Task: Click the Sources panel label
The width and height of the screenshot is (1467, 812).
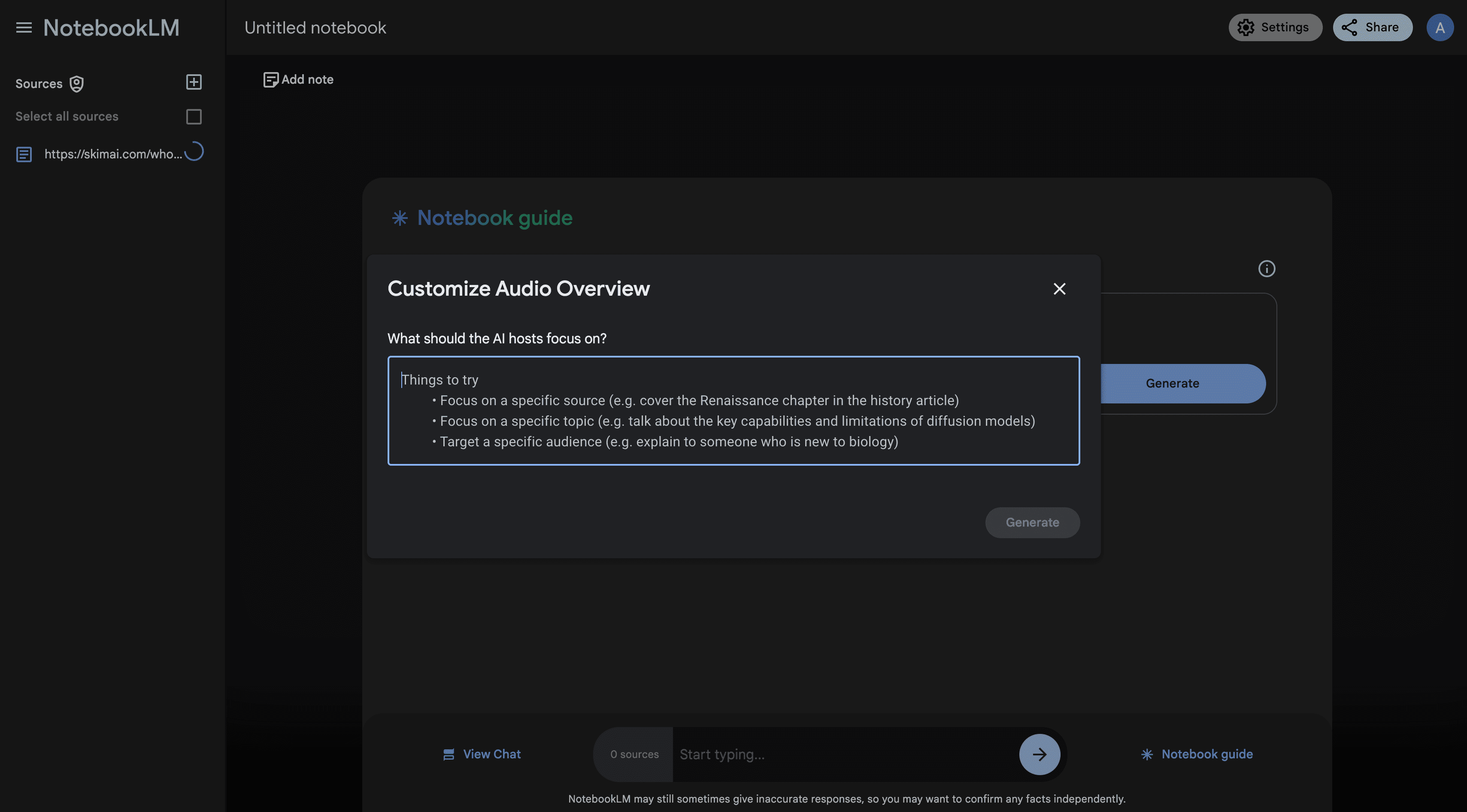Action: pyautogui.click(x=39, y=84)
